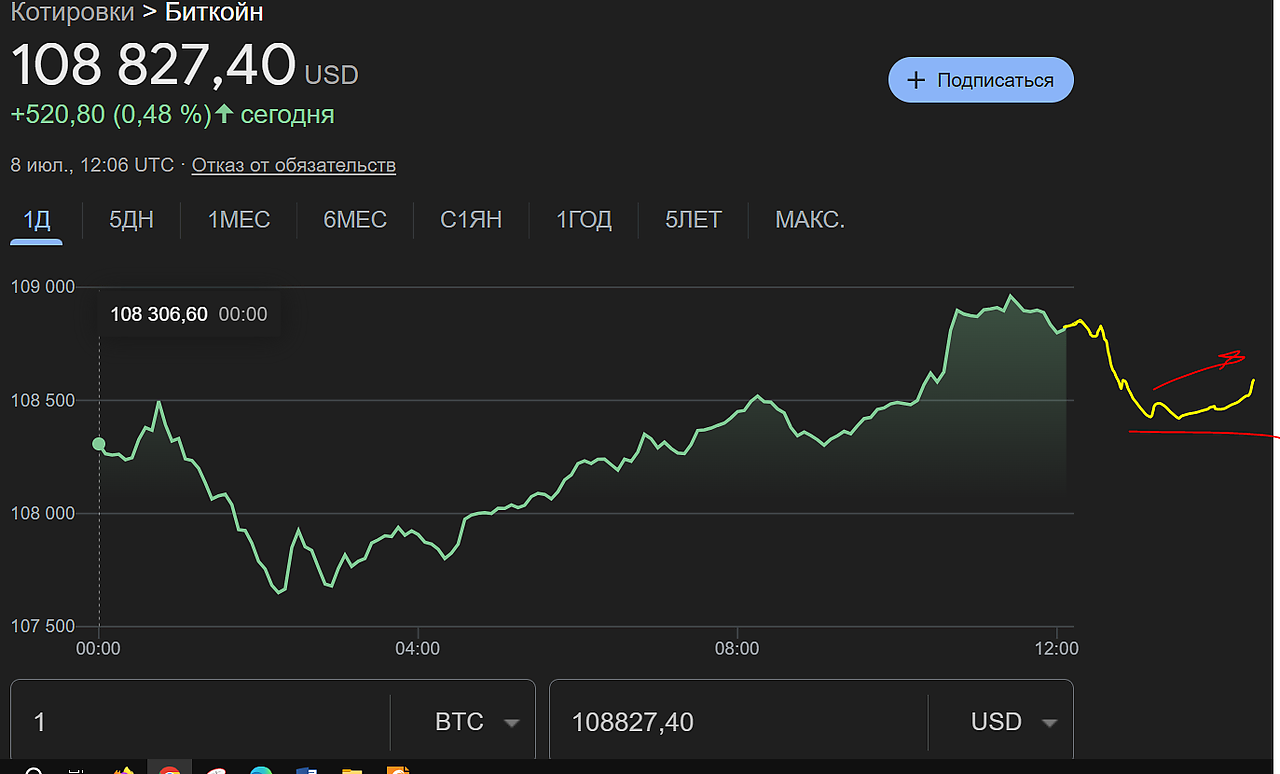Switch to the 5ДН range tab

[131, 219]
